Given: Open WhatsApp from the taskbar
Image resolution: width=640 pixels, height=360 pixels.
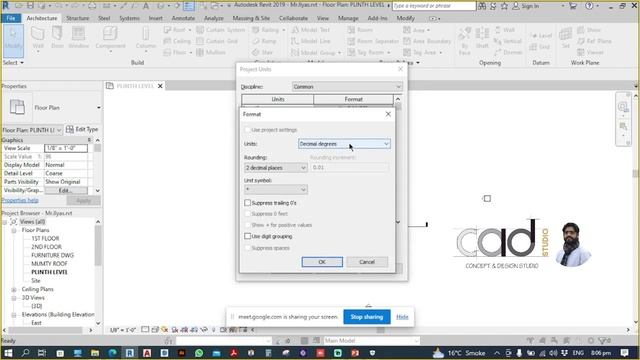Looking at the screenshot, I should coord(199,353).
